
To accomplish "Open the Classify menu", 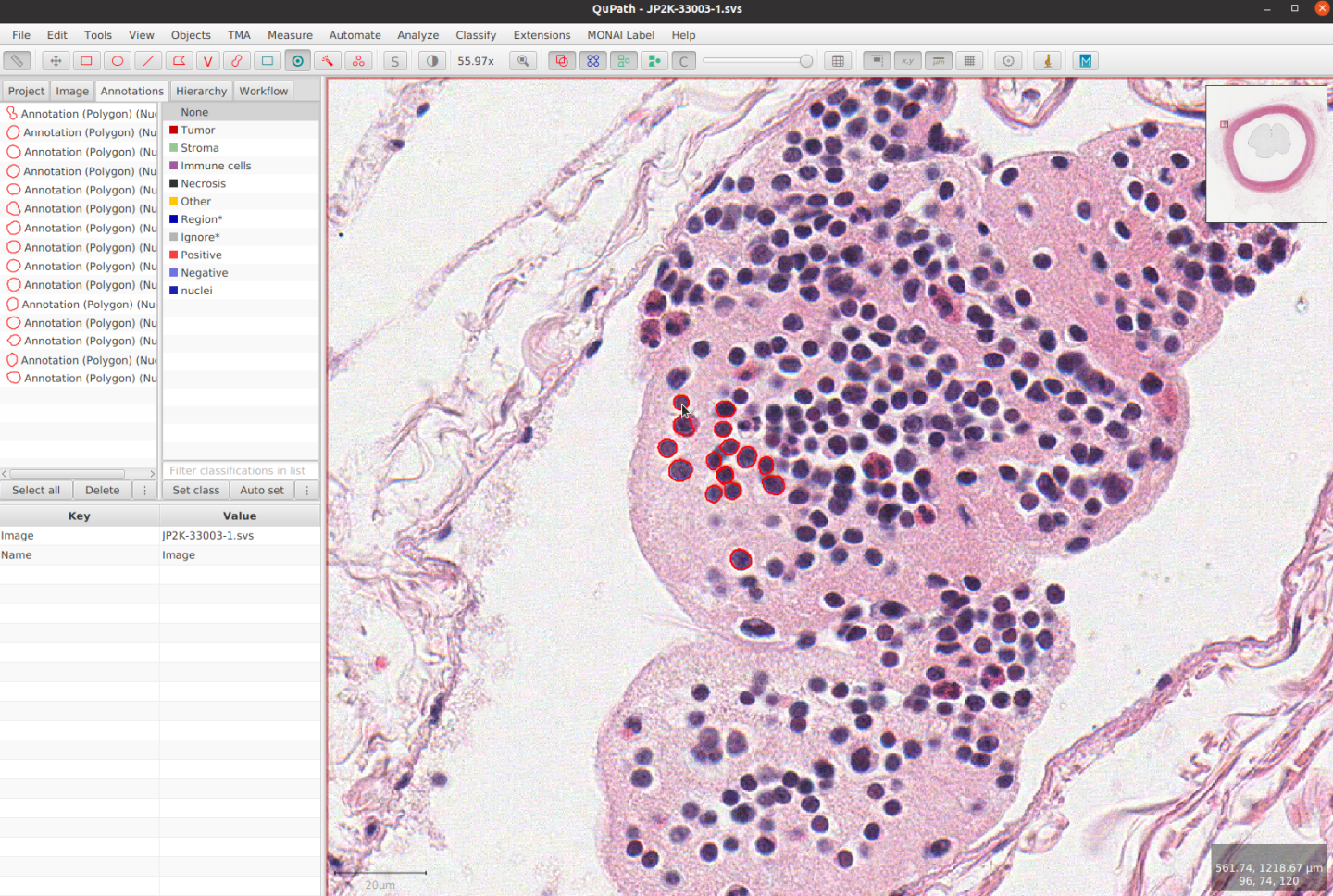I will (475, 35).
